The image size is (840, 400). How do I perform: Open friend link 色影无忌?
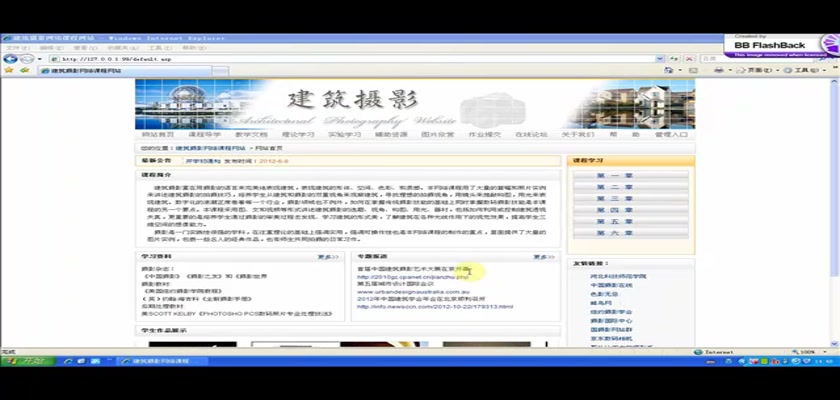point(604,294)
